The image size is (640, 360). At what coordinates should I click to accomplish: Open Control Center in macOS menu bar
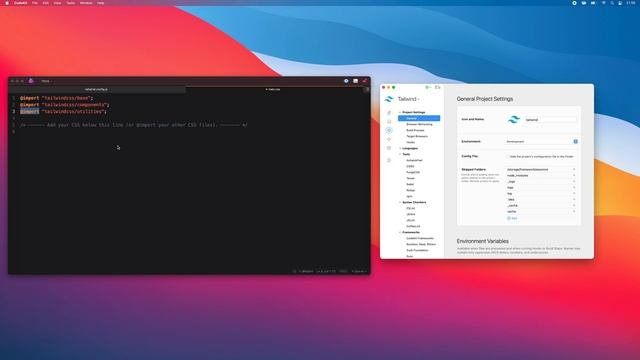pyautogui.click(x=620, y=3)
